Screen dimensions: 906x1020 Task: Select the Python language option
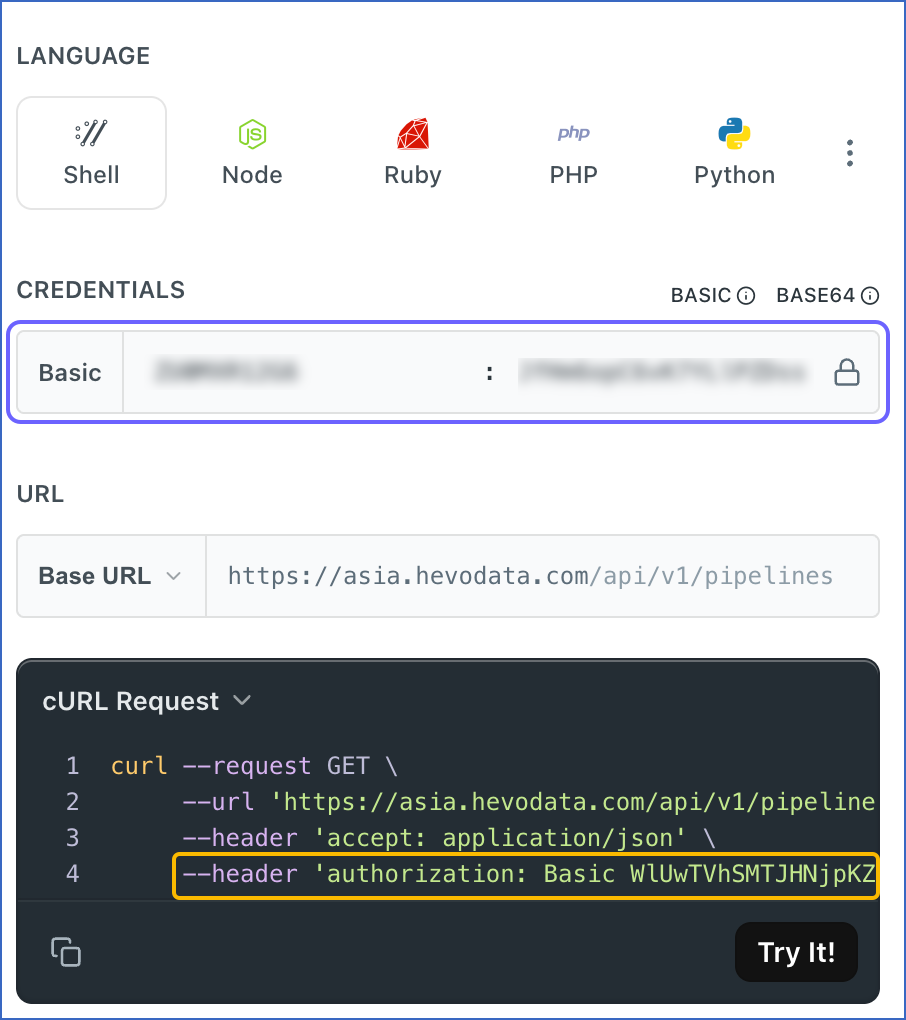(734, 154)
